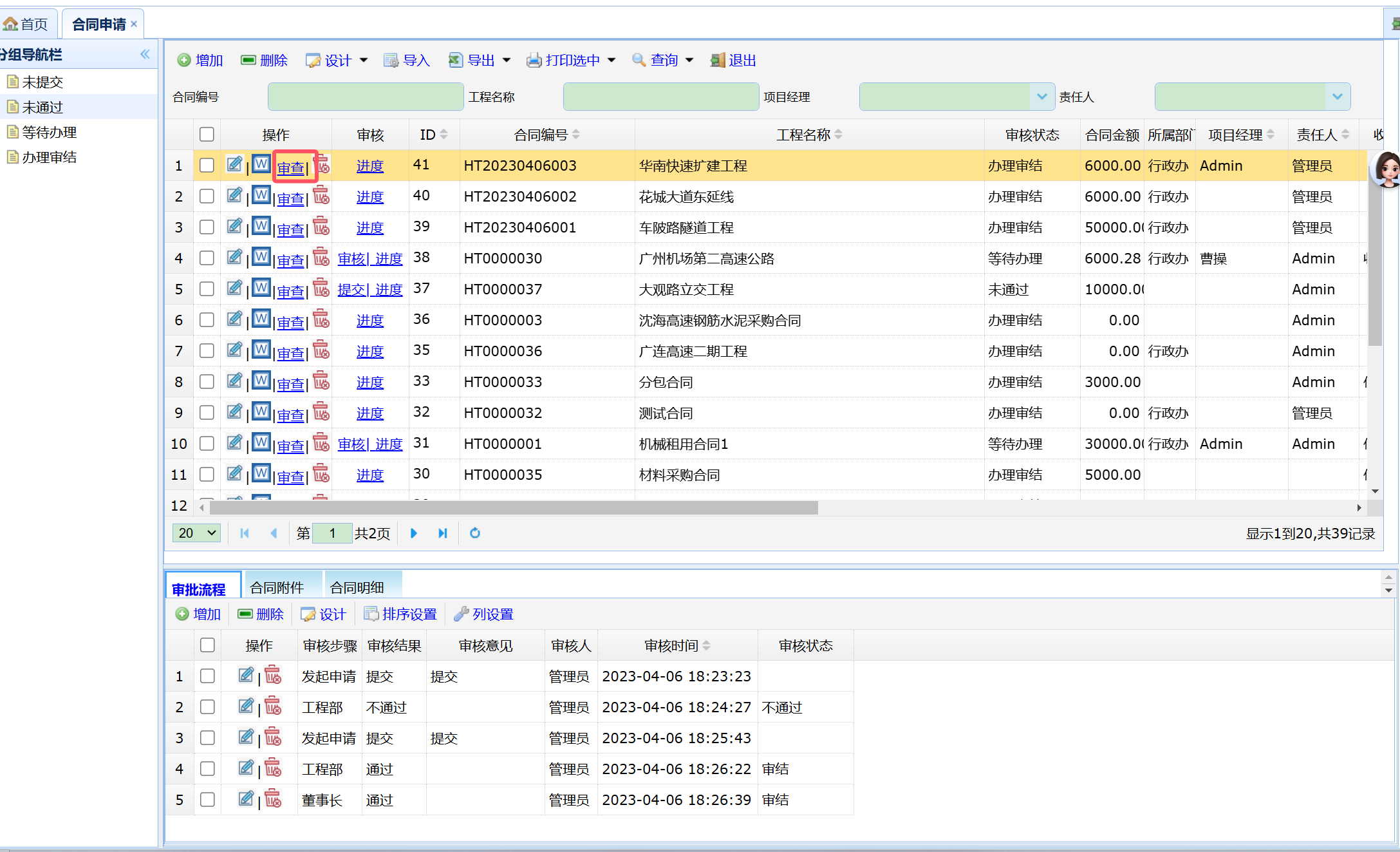This screenshot has width=1400, height=852.
Task: Collapse the group navigation sidebar
Action: click(145, 54)
